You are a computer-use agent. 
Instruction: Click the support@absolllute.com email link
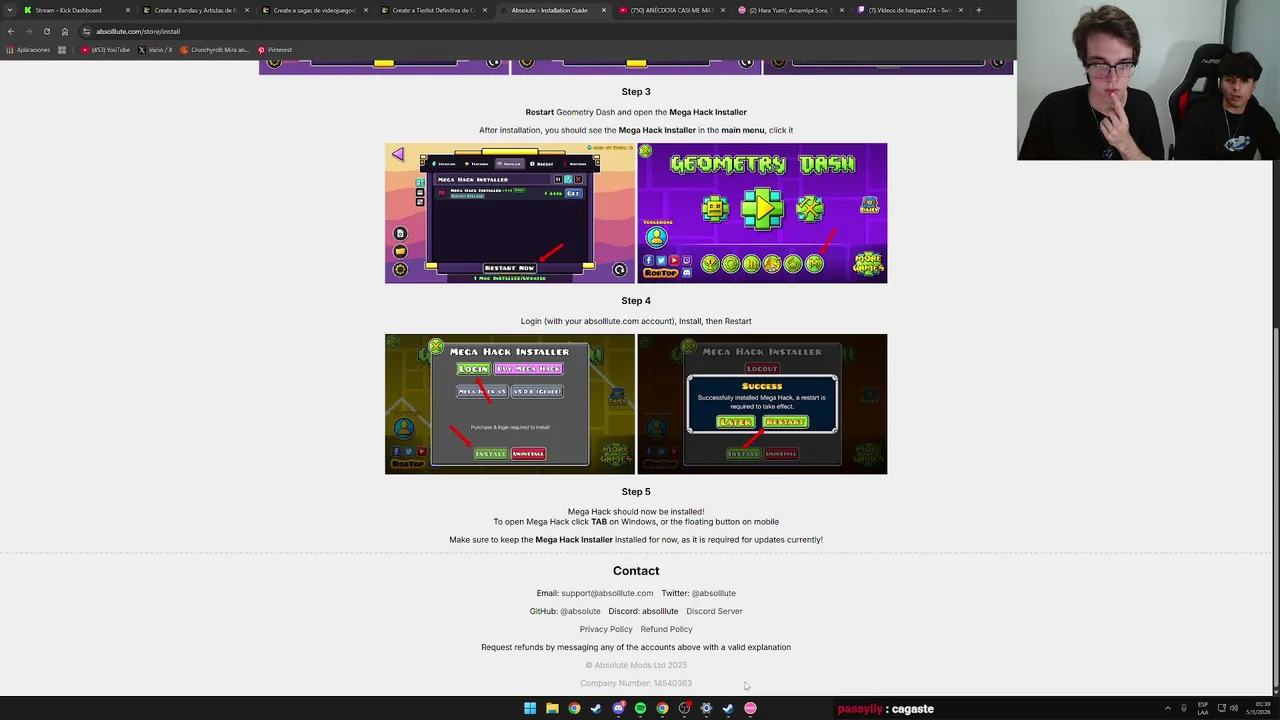click(607, 593)
